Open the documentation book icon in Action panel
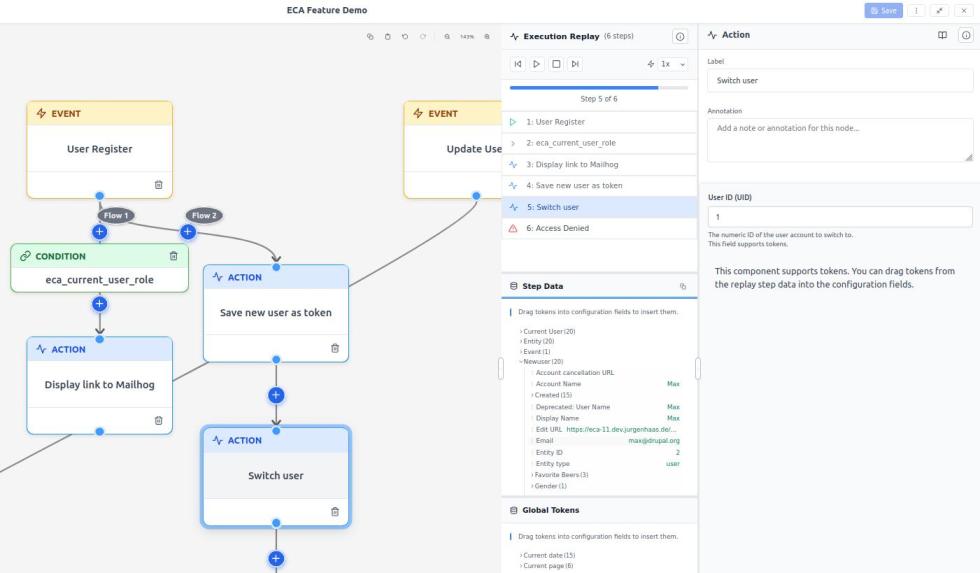Viewport: 980px width, 573px height. [942, 35]
